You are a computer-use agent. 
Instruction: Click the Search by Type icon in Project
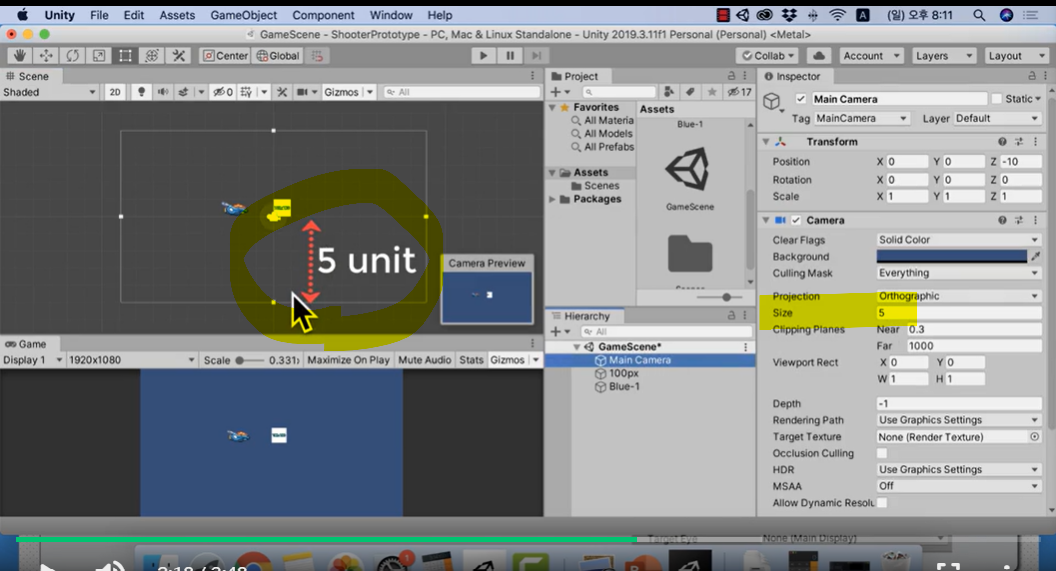coord(669,92)
